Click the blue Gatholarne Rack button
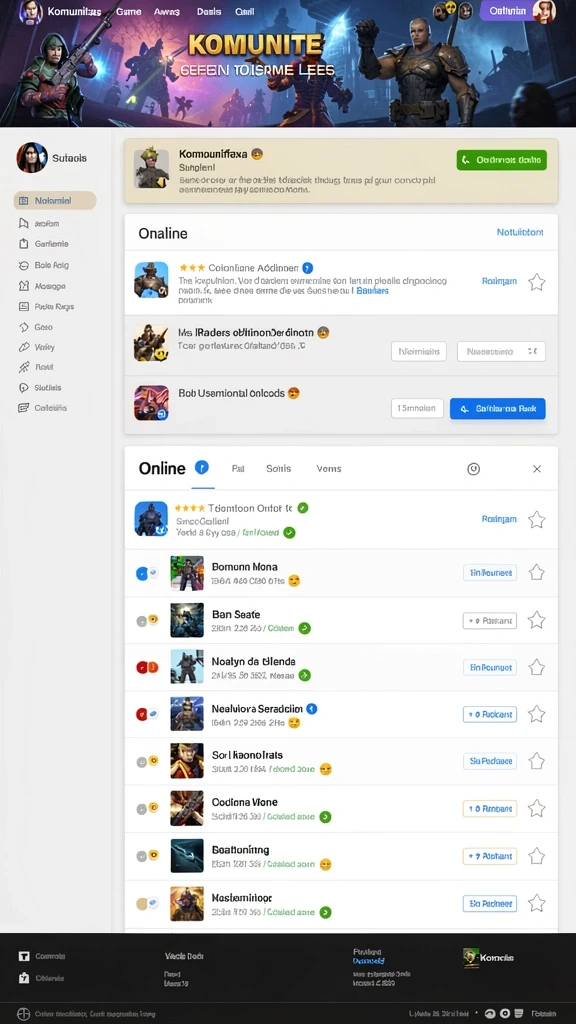576x1024 pixels. (498, 409)
